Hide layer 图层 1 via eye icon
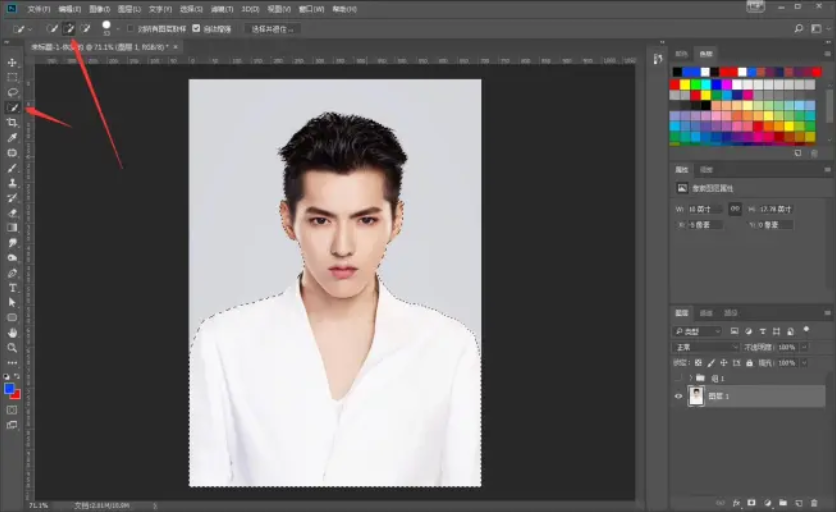 click(x=679, y=396)
